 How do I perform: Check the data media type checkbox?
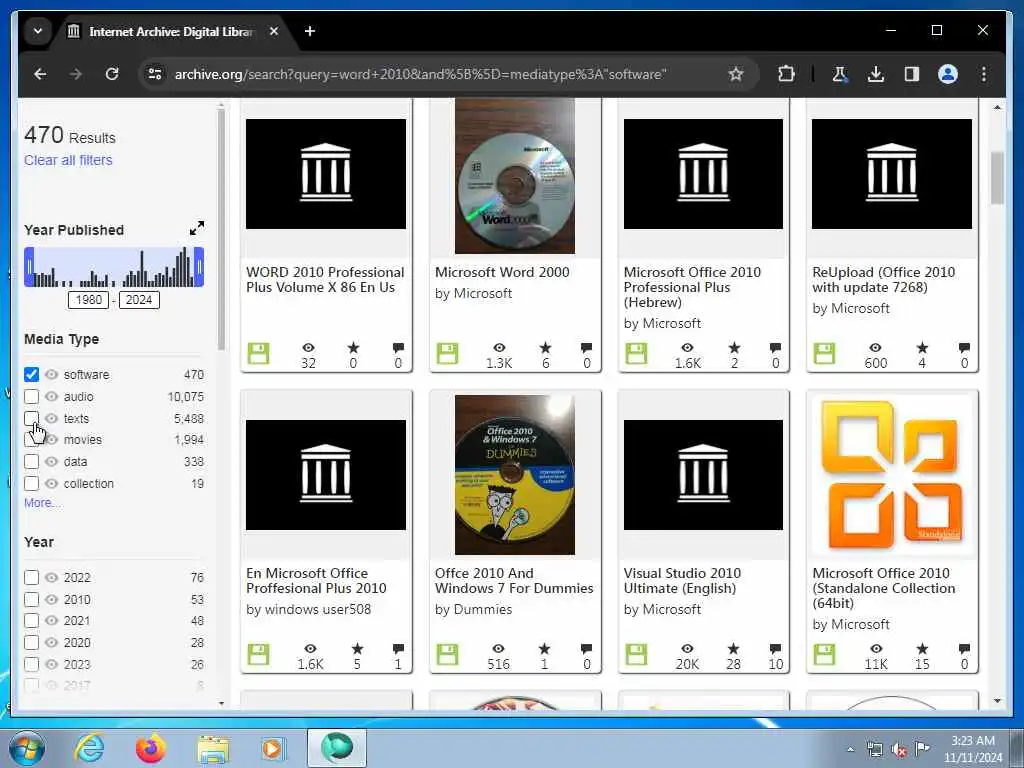[31, 462]
